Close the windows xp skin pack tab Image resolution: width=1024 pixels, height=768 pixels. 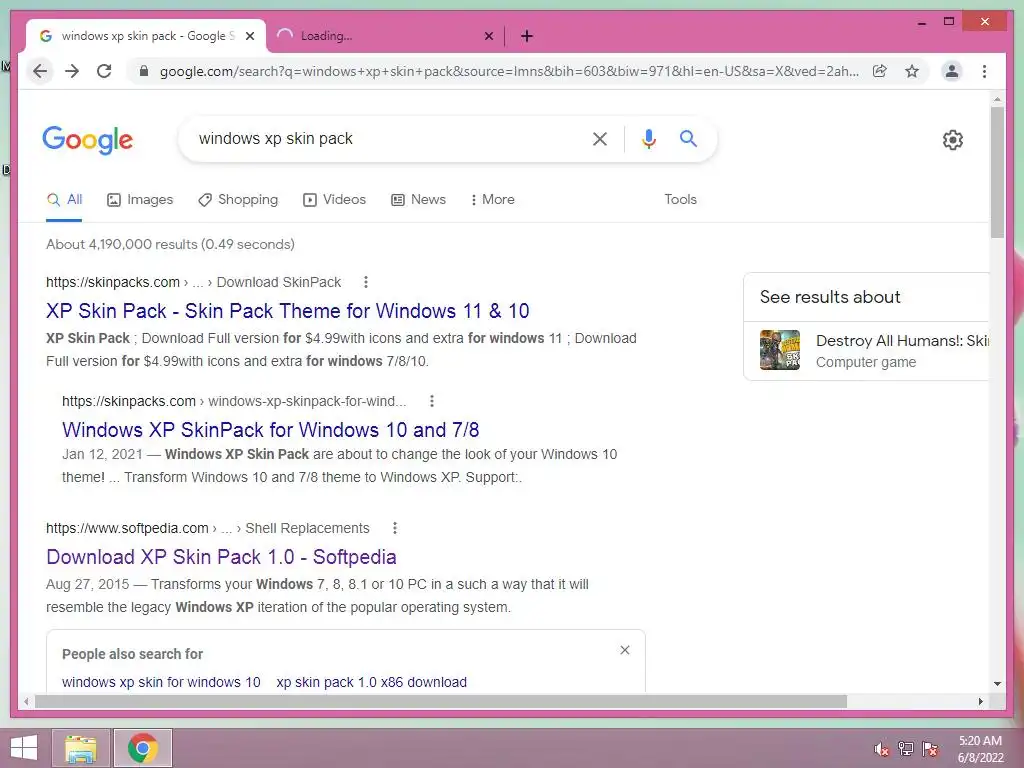[250, 36]
